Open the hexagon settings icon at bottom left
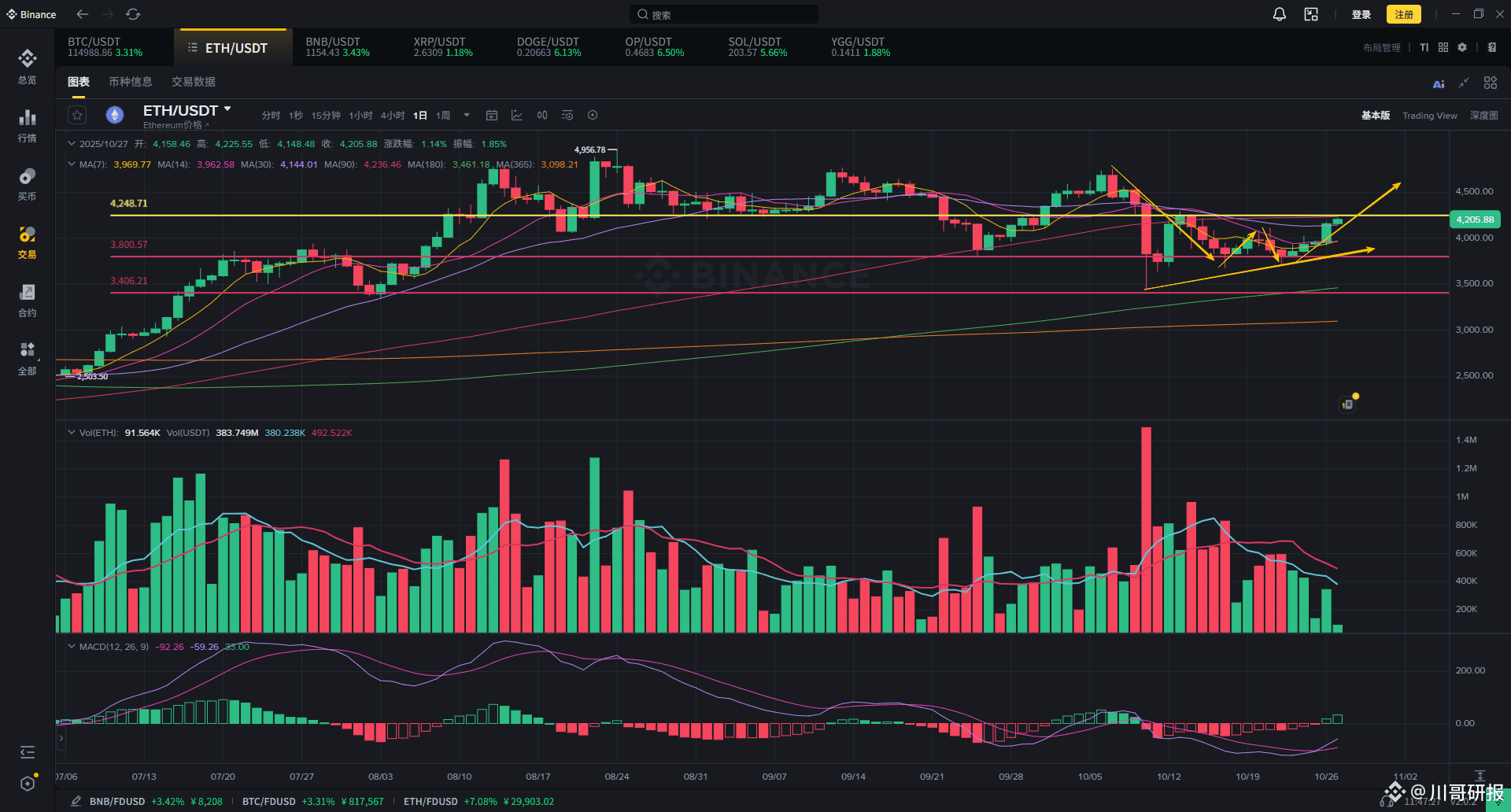Viewport: 1511px width, 812px height. (28, 783)
